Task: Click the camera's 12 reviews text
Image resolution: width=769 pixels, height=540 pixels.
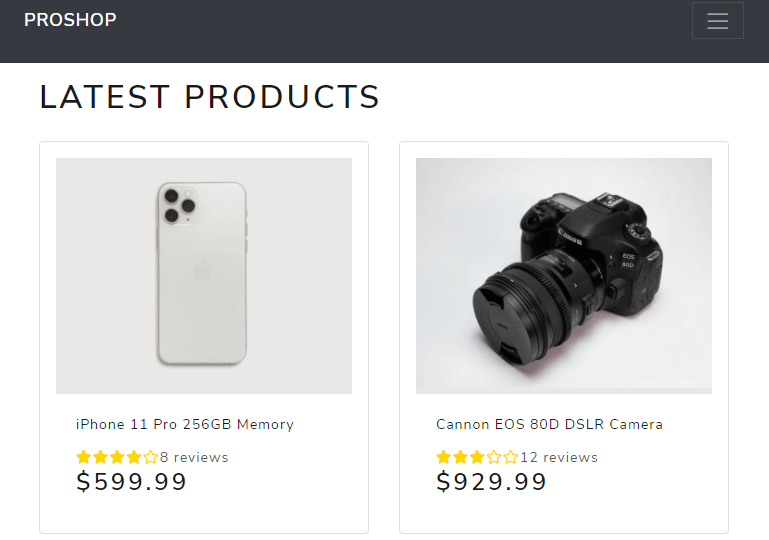Action: pyautogui.click(x=559, y=457)
